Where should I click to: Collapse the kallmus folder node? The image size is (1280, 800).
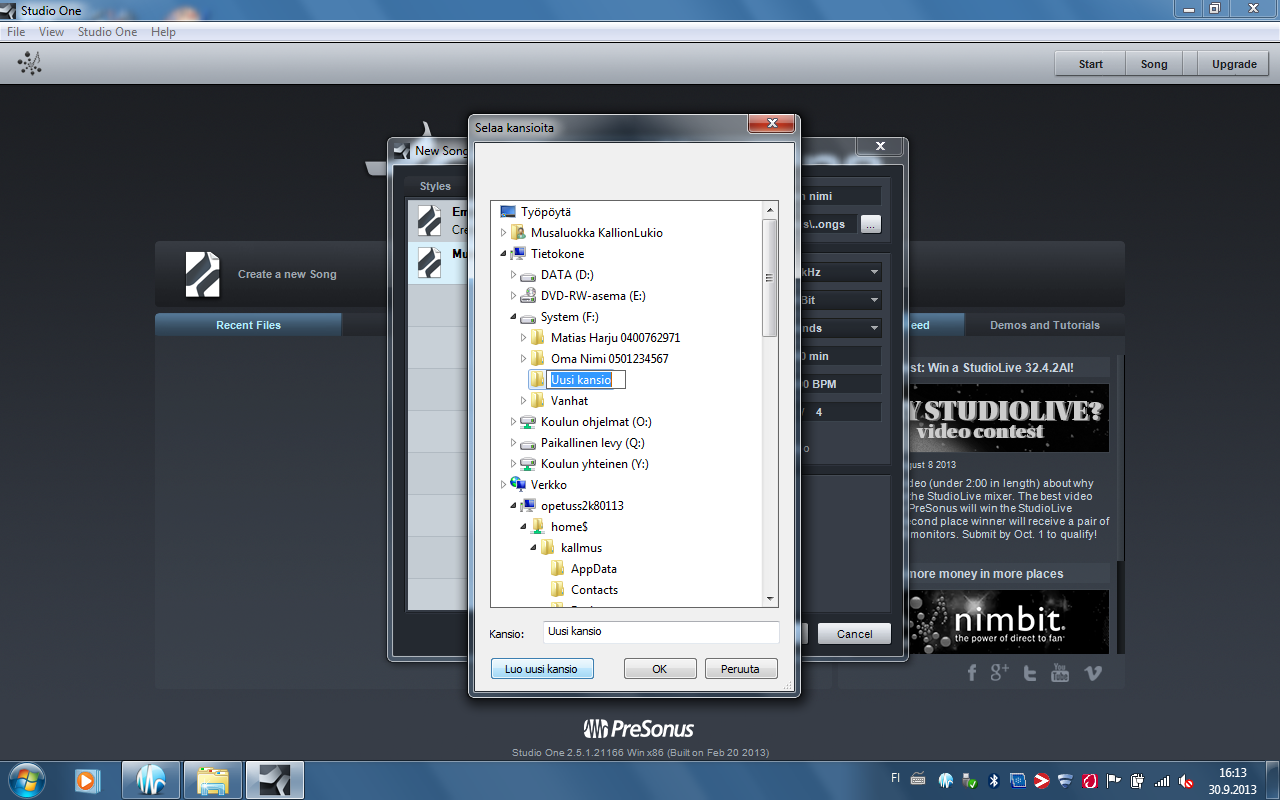click(x=533, y=548)
